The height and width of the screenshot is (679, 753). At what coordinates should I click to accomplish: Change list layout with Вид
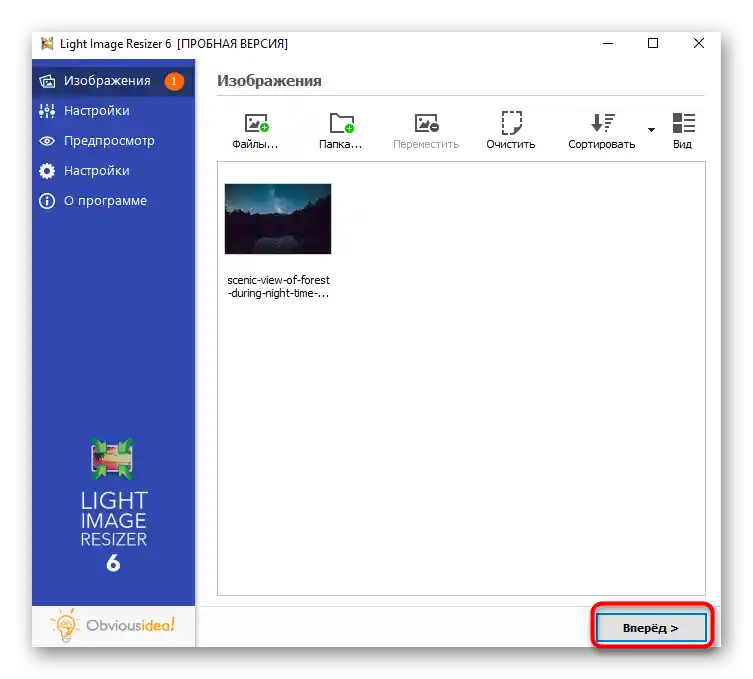click(x=682, y=131)
